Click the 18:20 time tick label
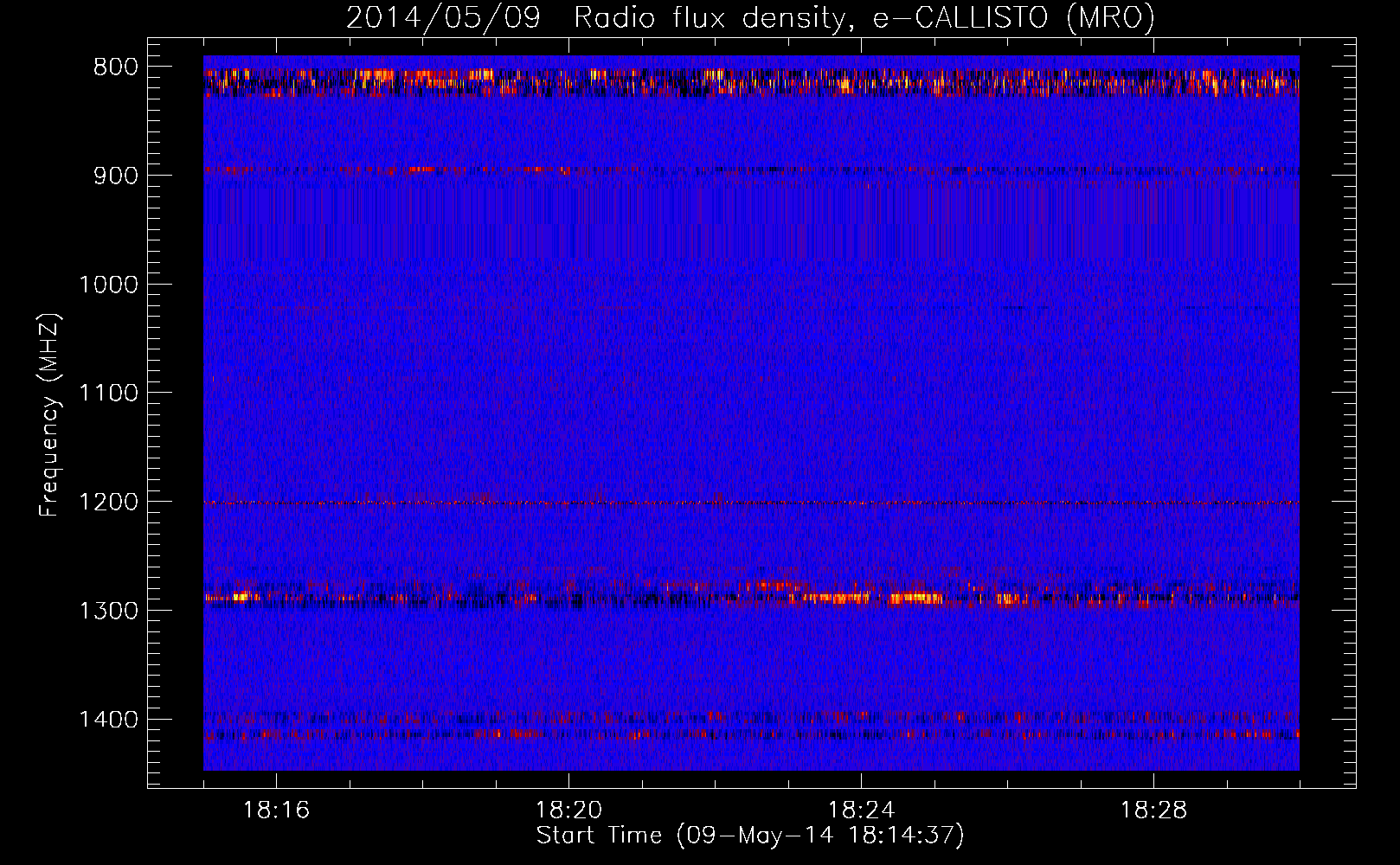The image size is (1400, 865). pyautogui.click(x=568, y=811)
